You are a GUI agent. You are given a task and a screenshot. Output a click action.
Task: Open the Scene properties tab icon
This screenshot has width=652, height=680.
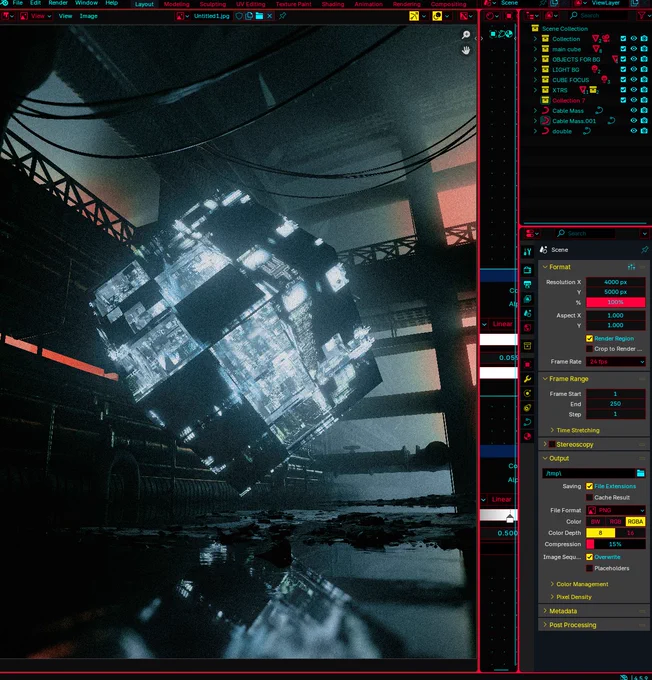[527, 313]
